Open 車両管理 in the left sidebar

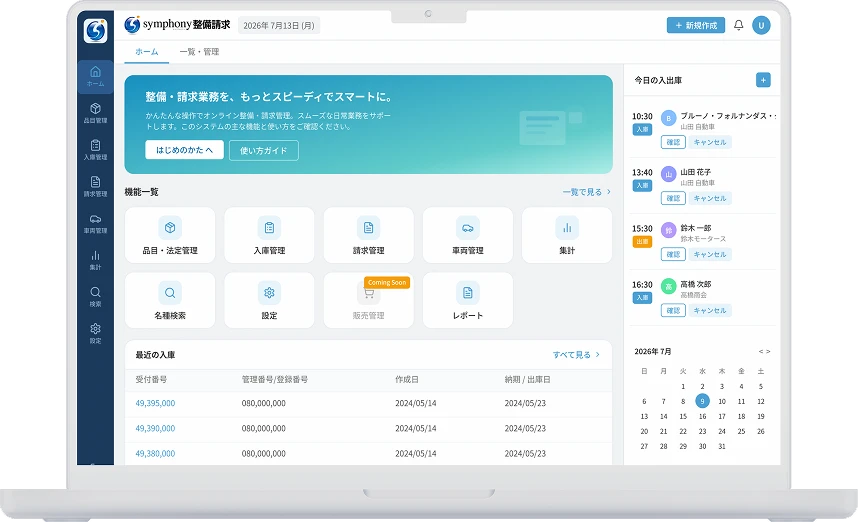[95, 223]
